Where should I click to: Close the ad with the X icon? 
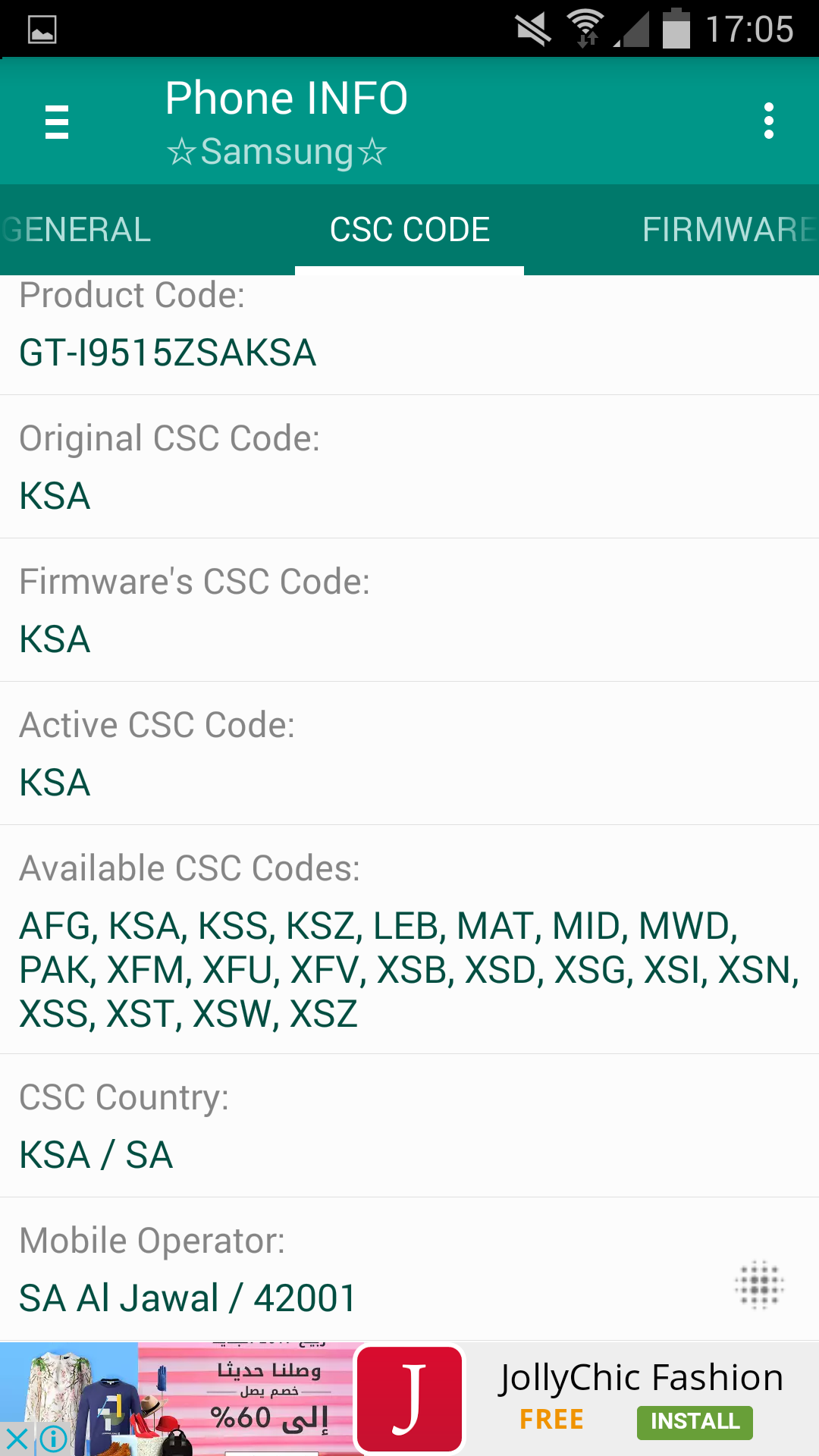point(17,1439)
